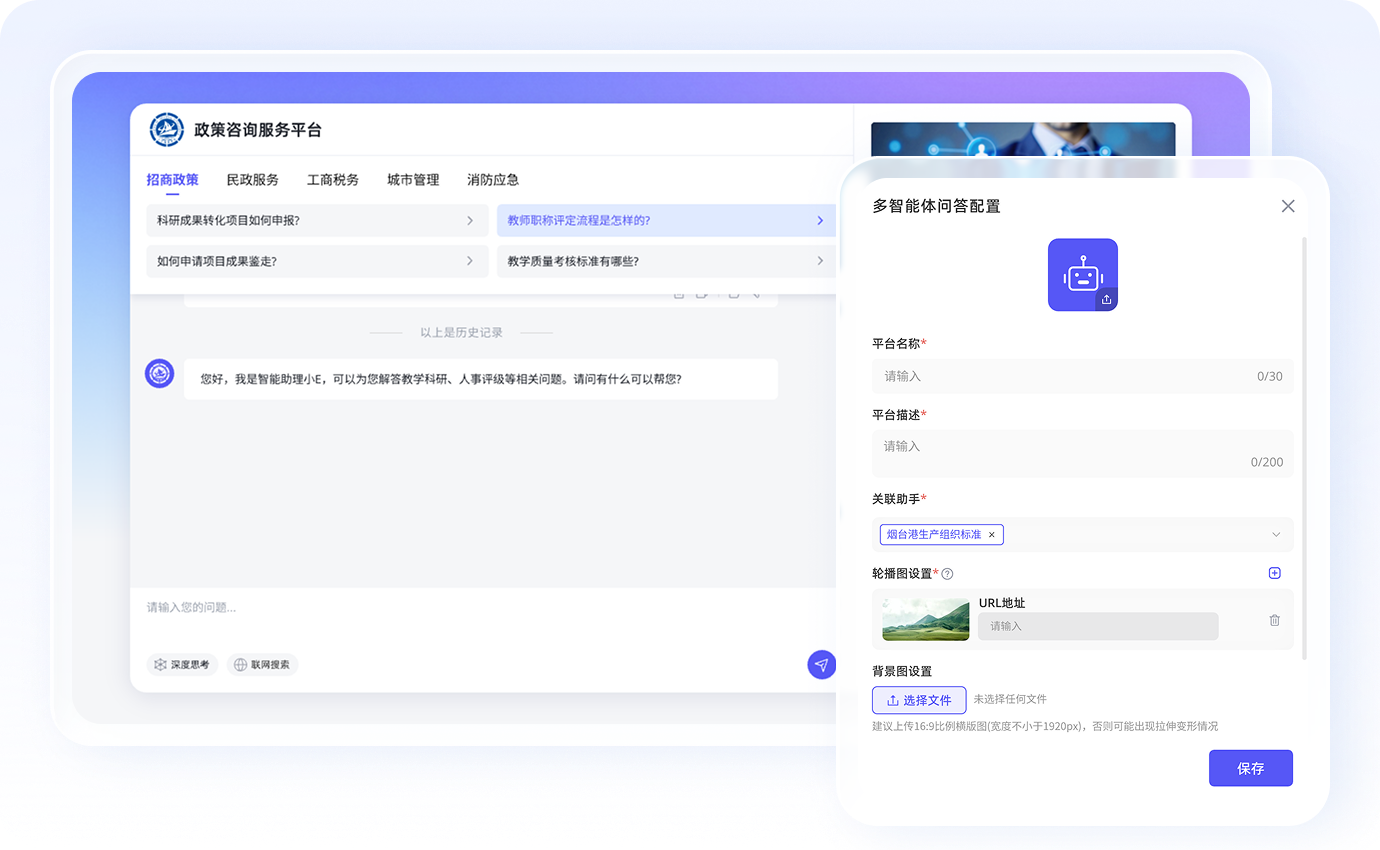This screenshot has height=850, width=1380.
Task: Click the assistant avatar icon in chat
Action: point(160,374)
